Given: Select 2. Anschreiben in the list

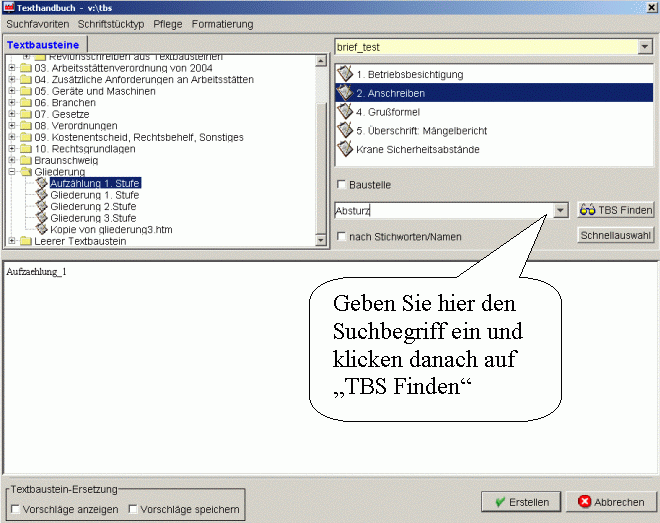Looking at the screenshot, I should coord(494,93).
